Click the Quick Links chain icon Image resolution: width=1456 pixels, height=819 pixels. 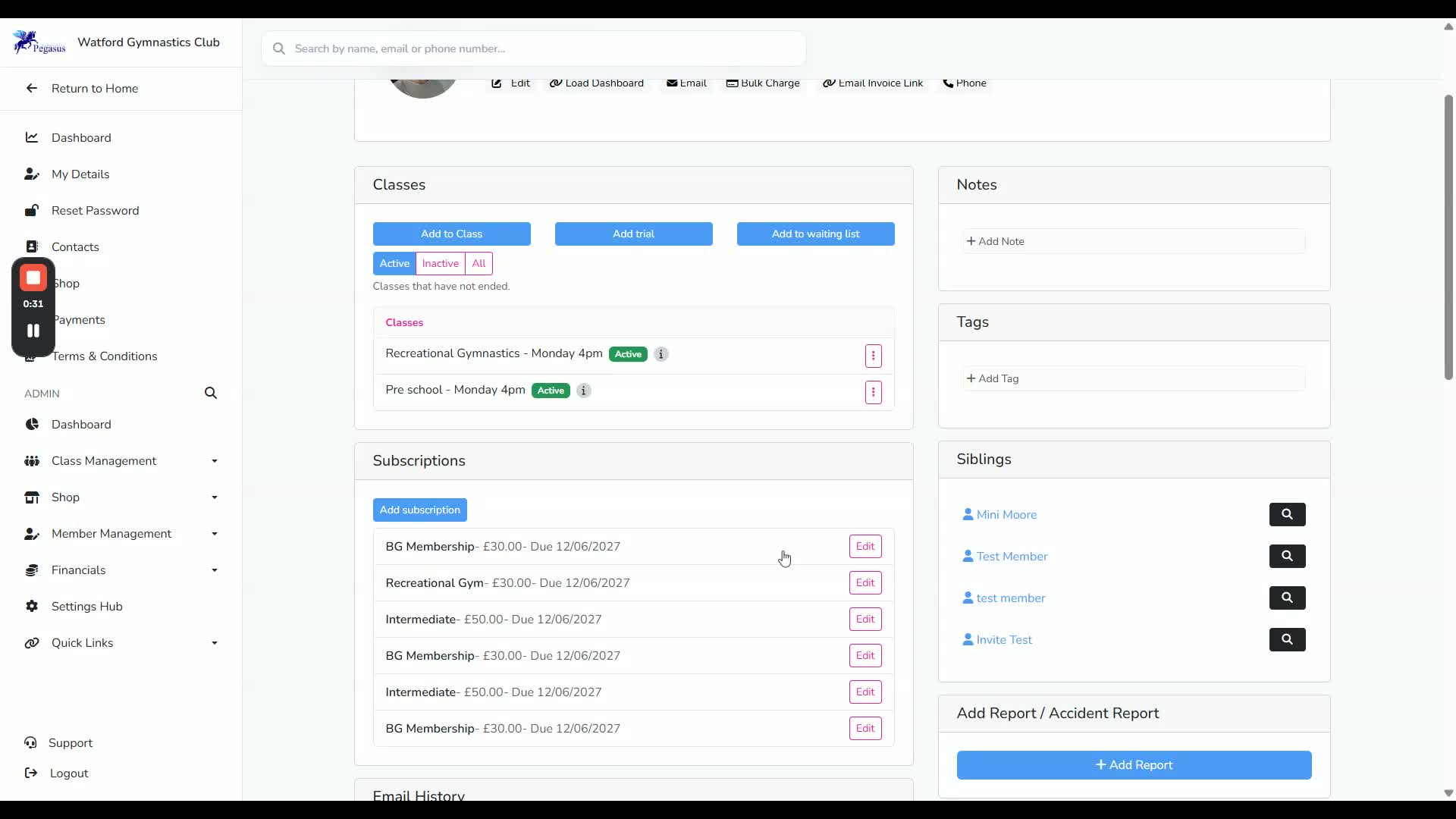click(x=32, y=643)
